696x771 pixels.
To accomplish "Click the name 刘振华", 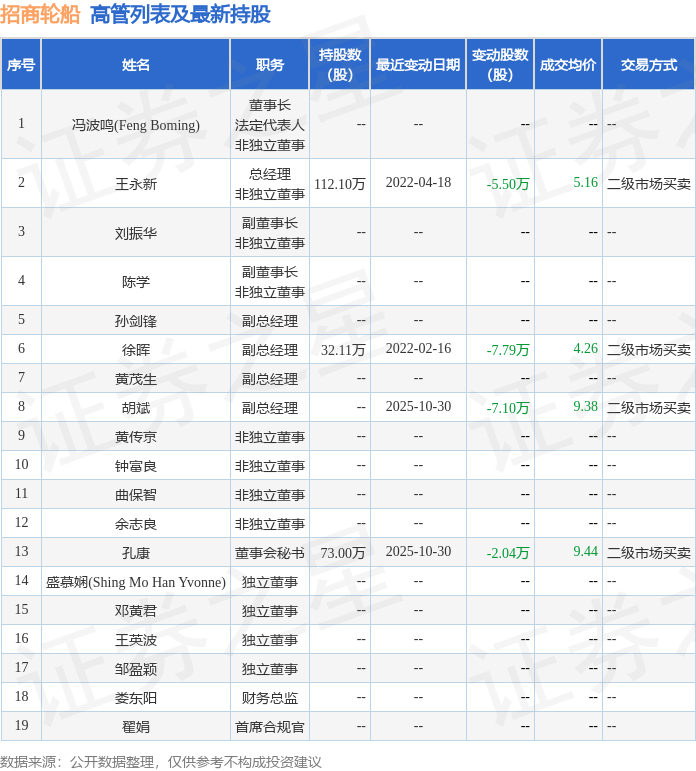I will point(136,233).
